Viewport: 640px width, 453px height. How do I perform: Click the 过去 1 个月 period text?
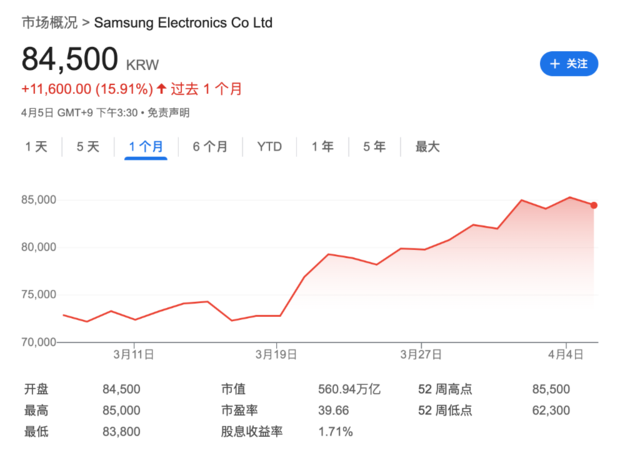coord(207,89)
